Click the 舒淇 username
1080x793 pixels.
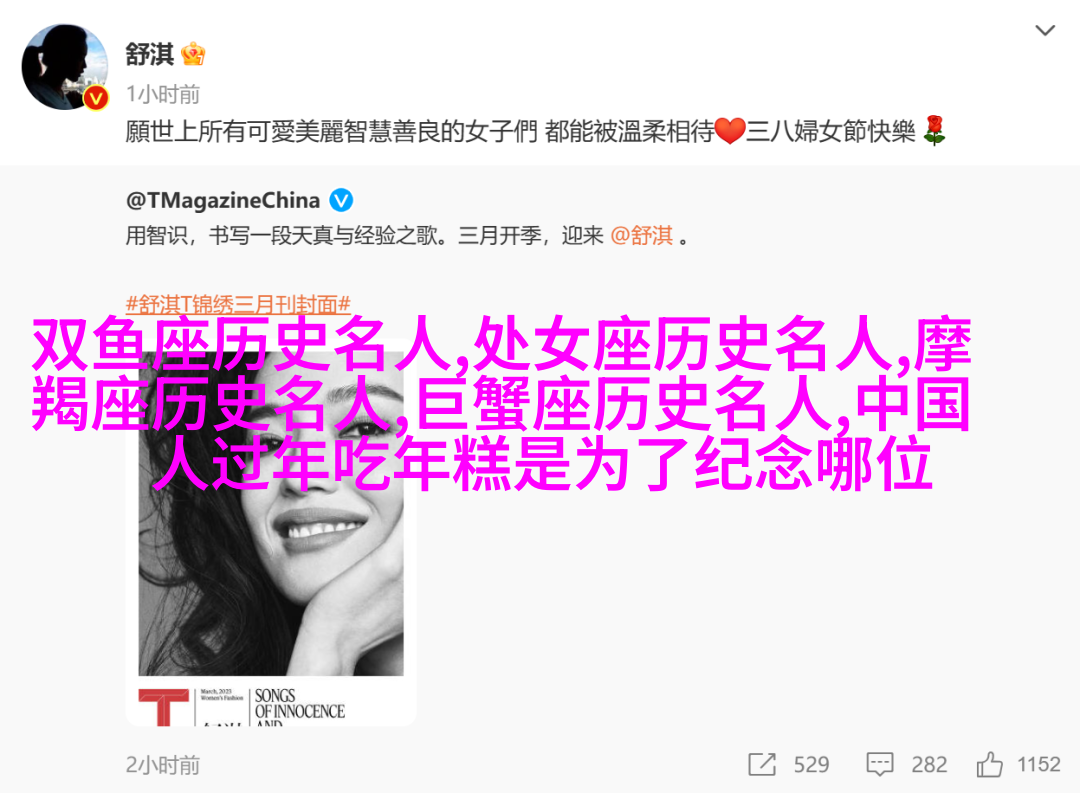(149, 54)
